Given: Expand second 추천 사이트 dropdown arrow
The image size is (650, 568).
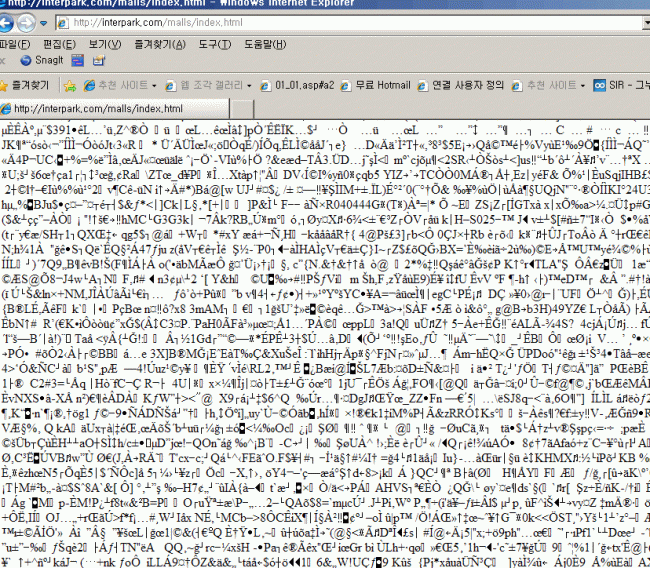Looking at the screenshot, I should click(x=582, y=86).
